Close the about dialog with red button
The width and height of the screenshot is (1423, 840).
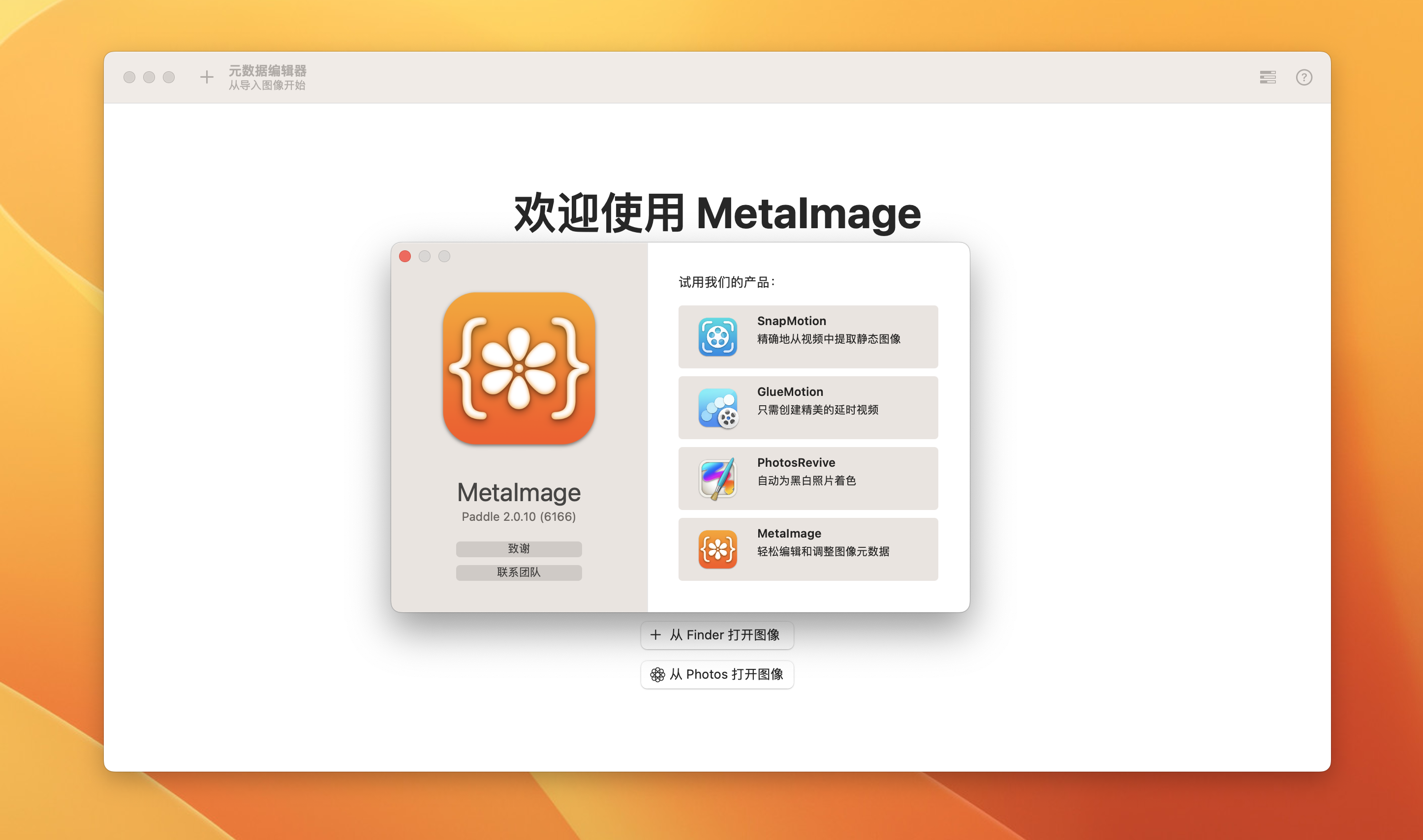405,256
